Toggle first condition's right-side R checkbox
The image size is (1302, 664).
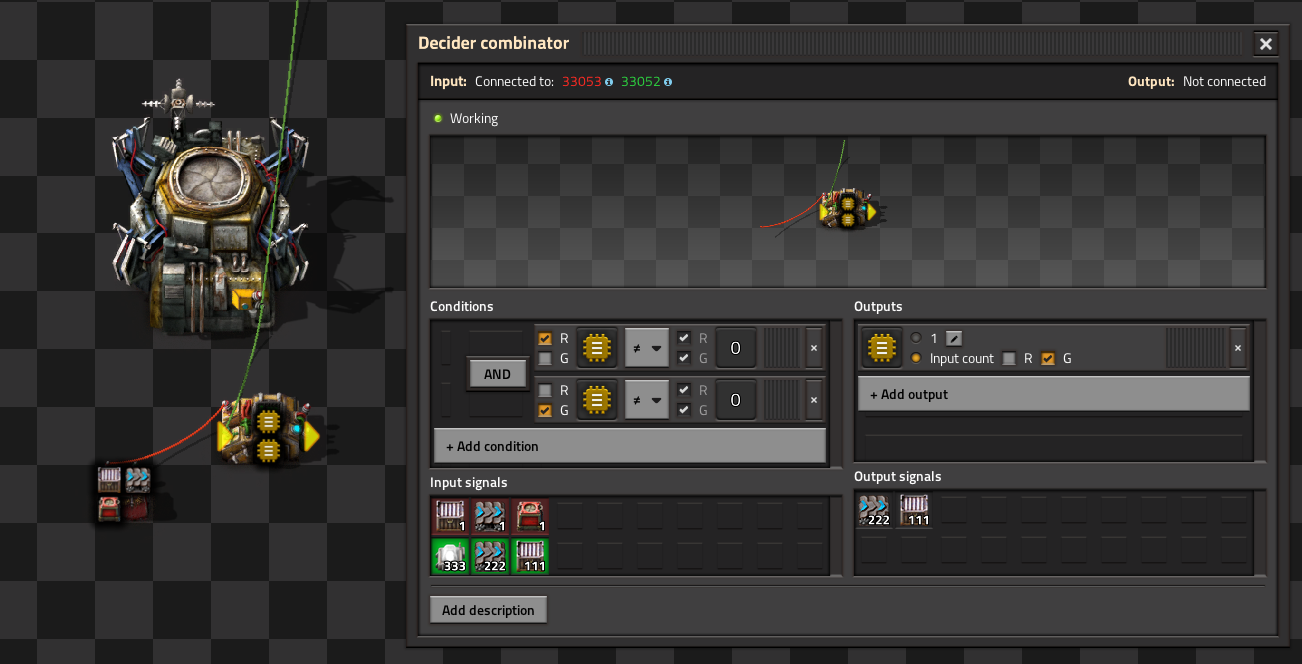pos(684,339)
